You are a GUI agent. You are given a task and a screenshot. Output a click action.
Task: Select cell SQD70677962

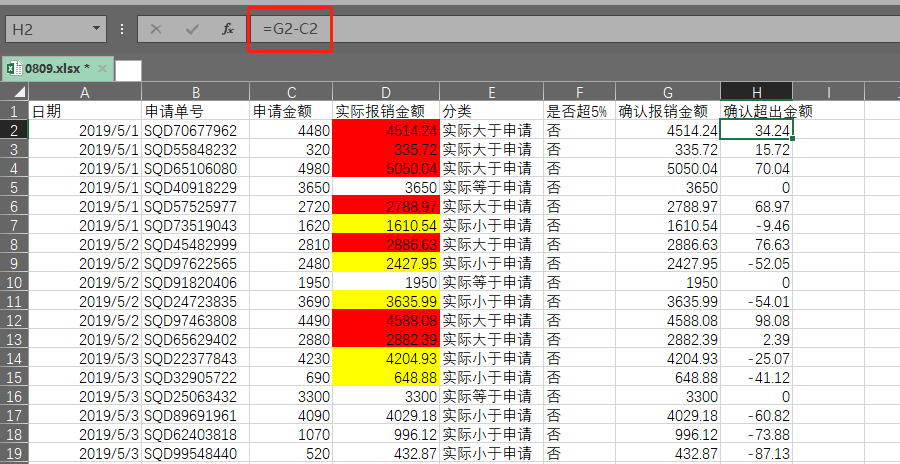coord(196,130)
